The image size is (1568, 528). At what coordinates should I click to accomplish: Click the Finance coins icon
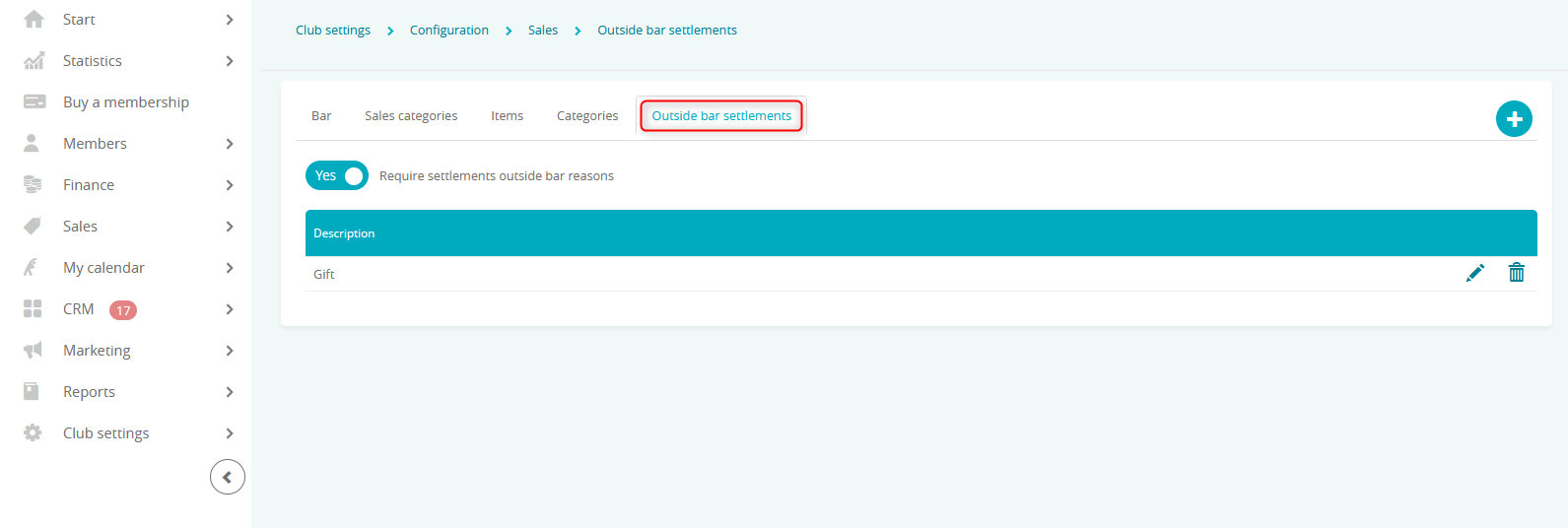(x=33, y=184)
